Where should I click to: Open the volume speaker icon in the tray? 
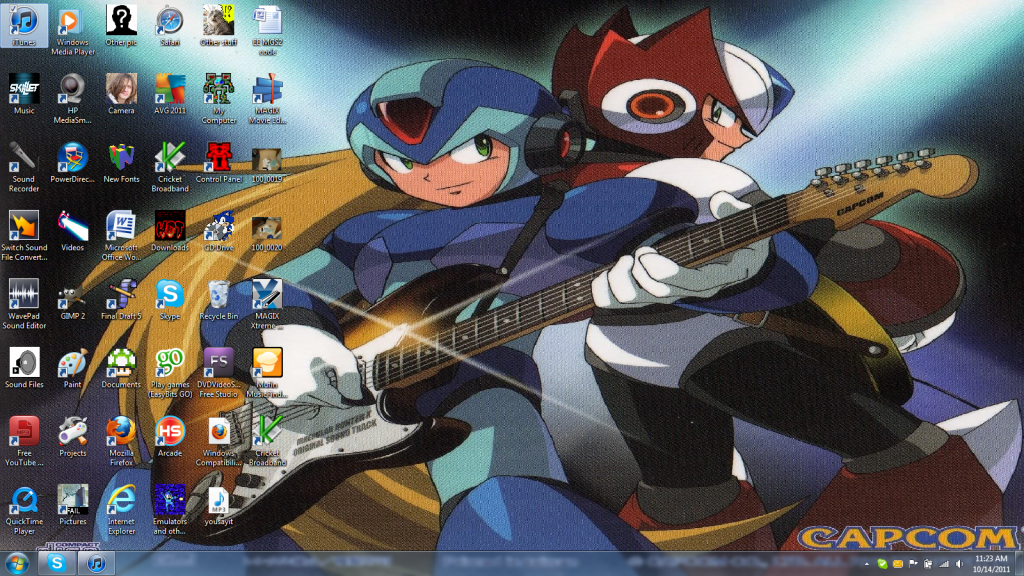[957, 565]
